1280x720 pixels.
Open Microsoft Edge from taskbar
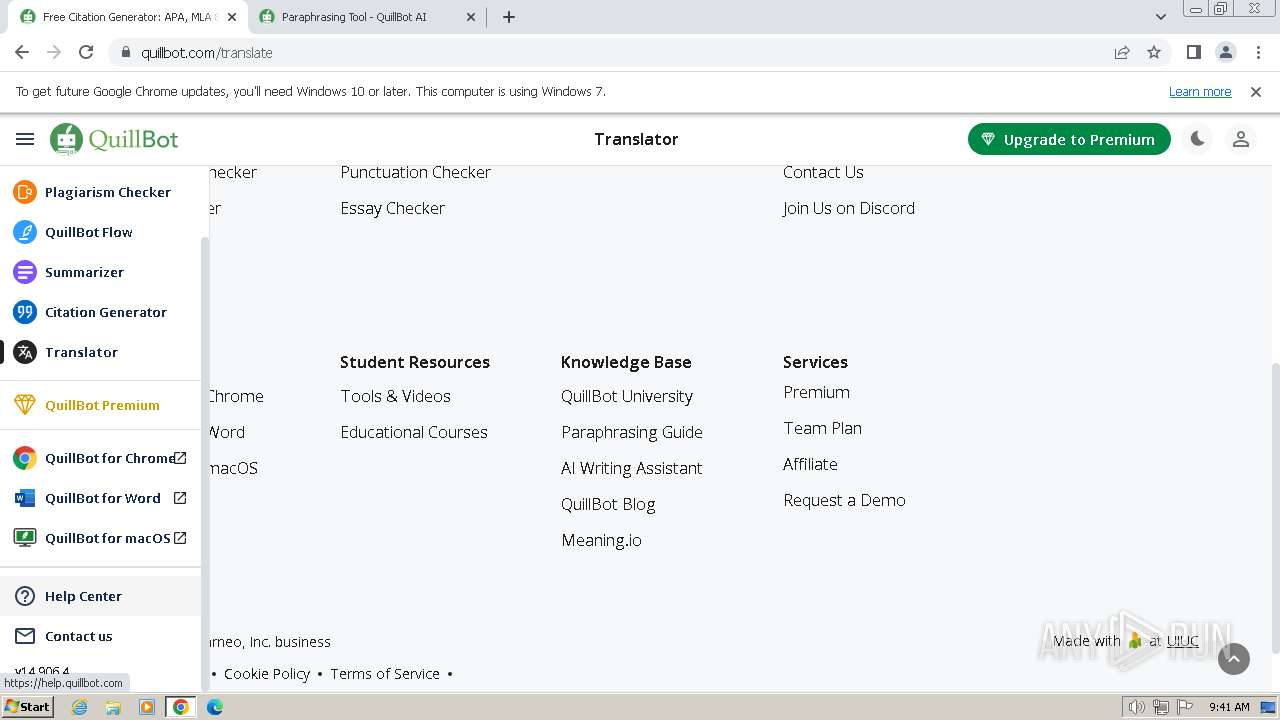pyautogui.click(x=214, y=707)
